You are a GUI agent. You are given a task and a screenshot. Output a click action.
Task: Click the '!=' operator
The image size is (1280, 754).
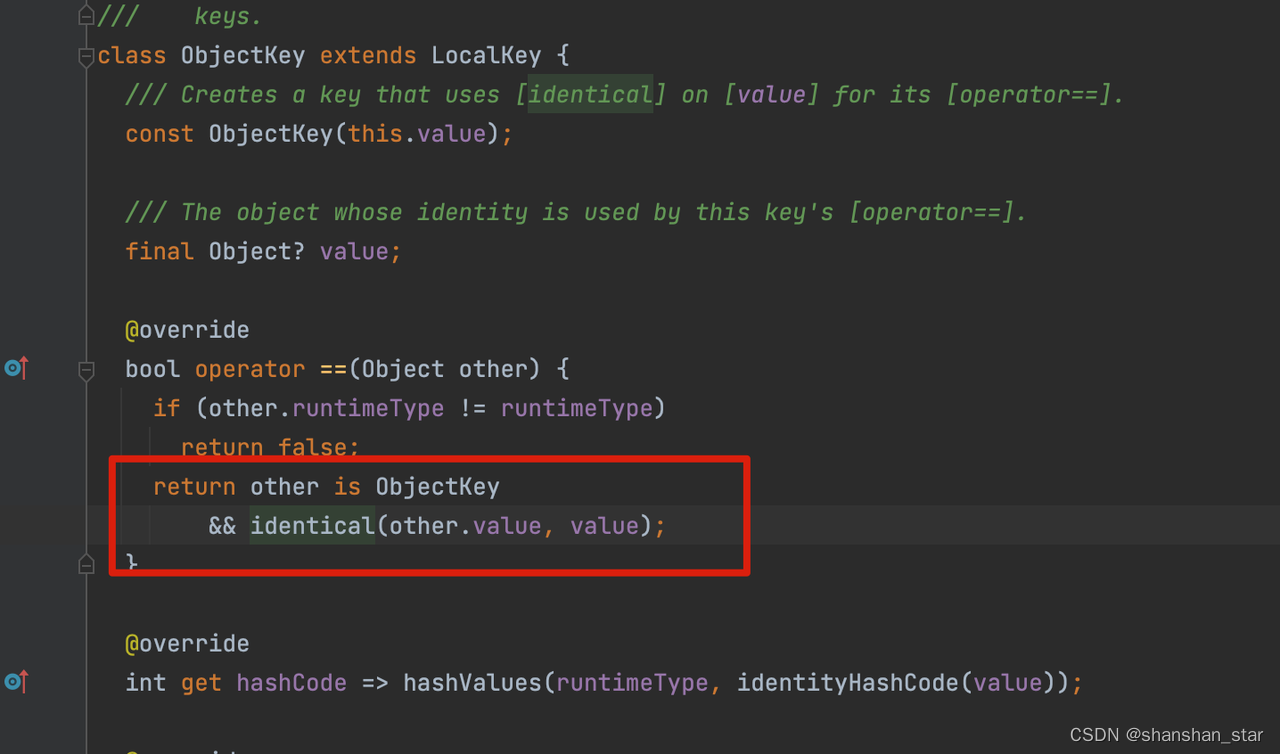(472, 408)
